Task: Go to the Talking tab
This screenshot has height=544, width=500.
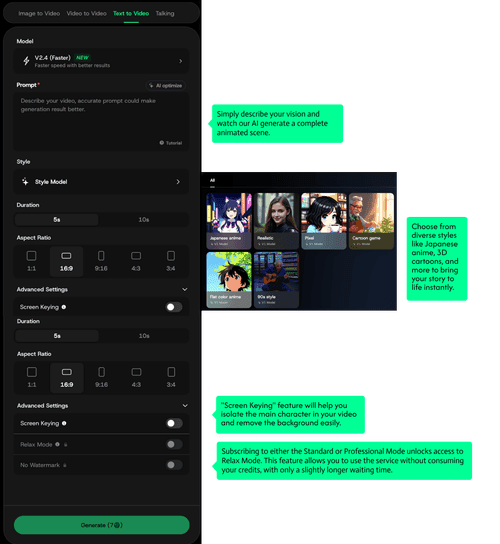Action: (x=165, y=14)
